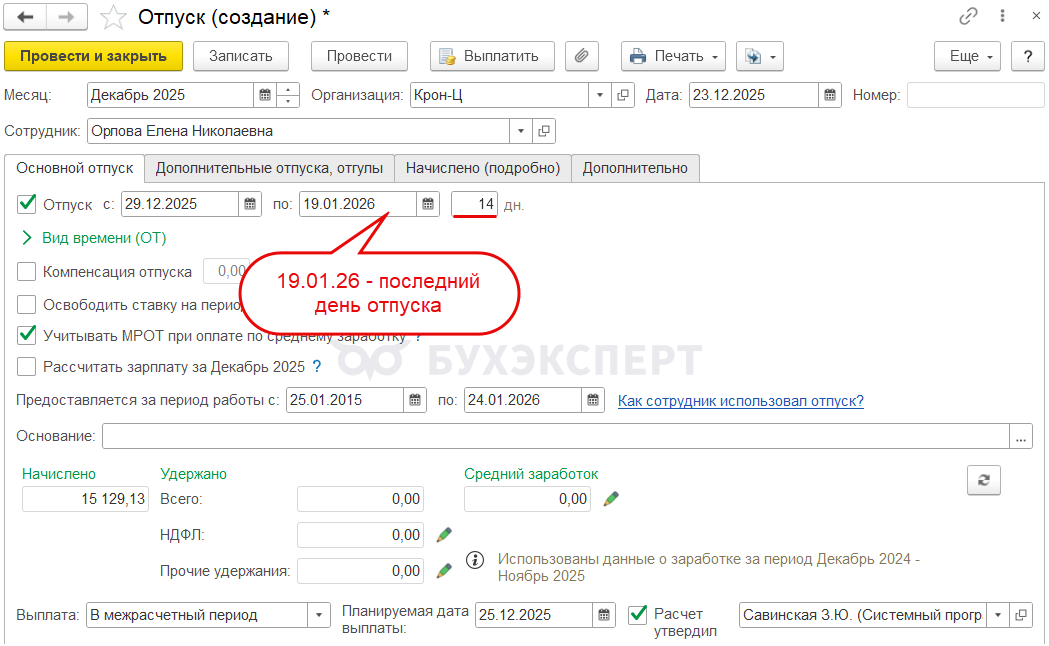The image size is (1049, 646).
Task: Open the Начислено (подробно) tab
Action: 483,168
